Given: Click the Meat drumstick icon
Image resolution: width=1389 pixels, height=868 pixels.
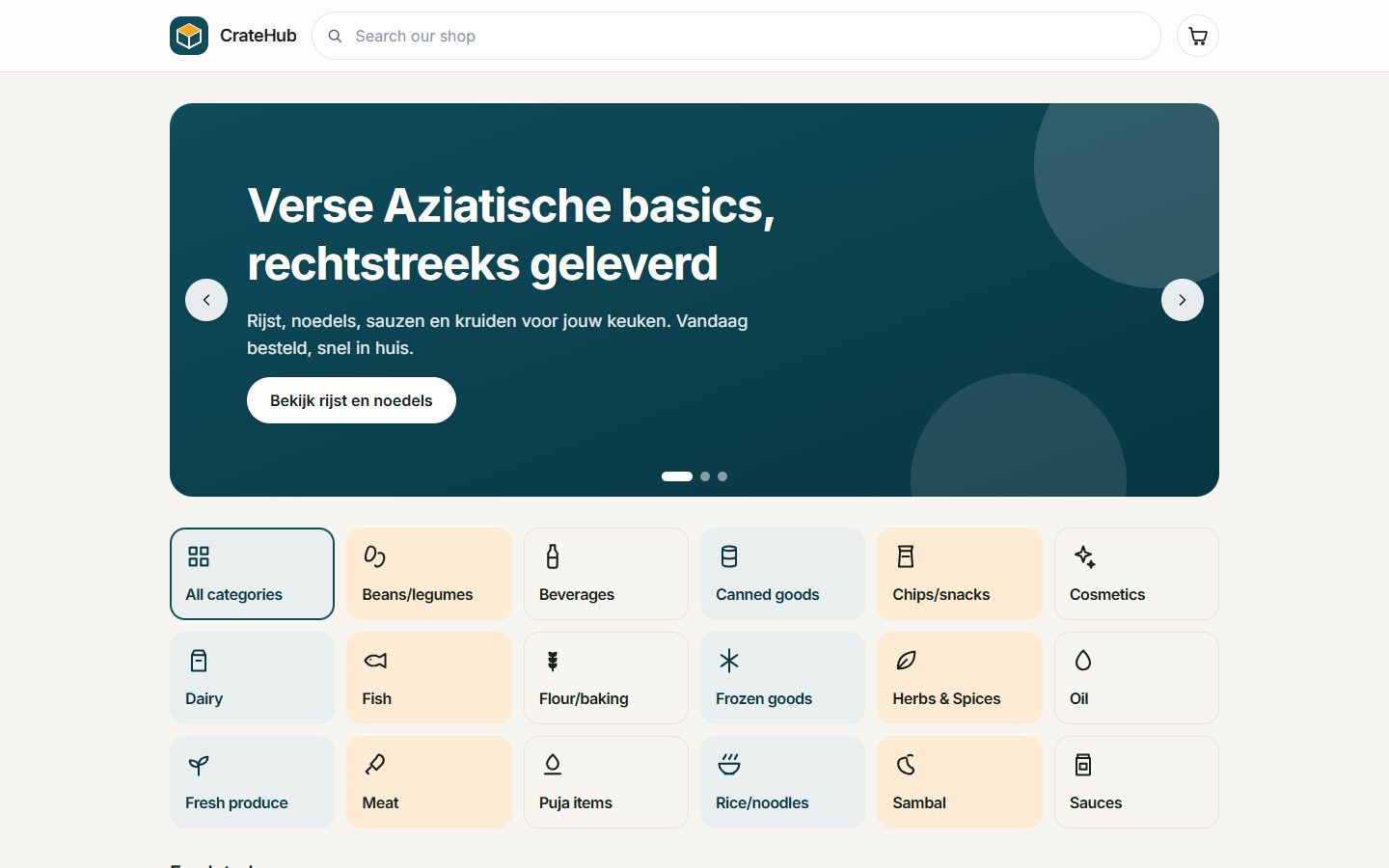Looking at the screenshot, I should (375, 765).
